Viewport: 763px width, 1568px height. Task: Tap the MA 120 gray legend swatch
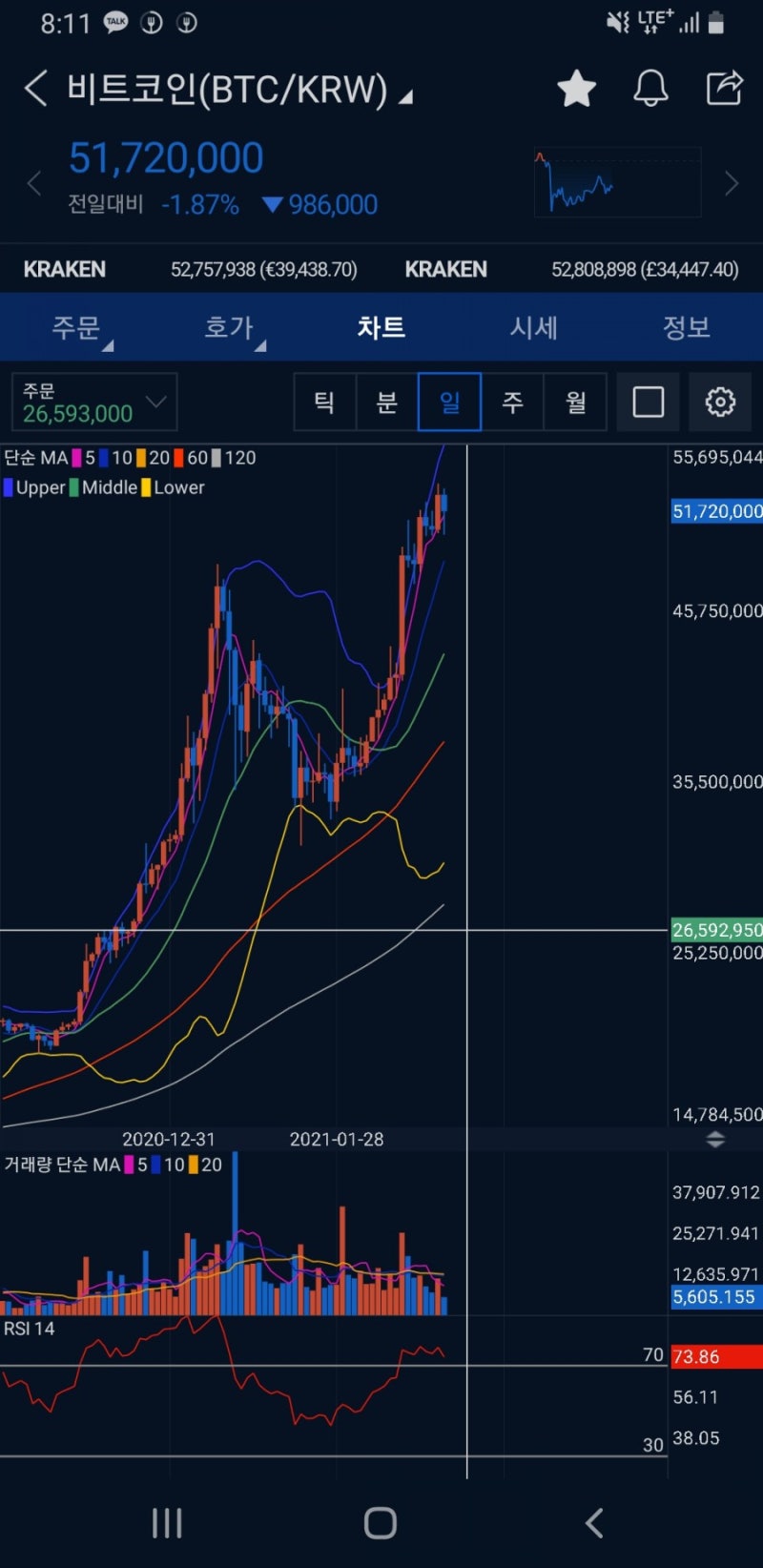[x=216, y=458]
